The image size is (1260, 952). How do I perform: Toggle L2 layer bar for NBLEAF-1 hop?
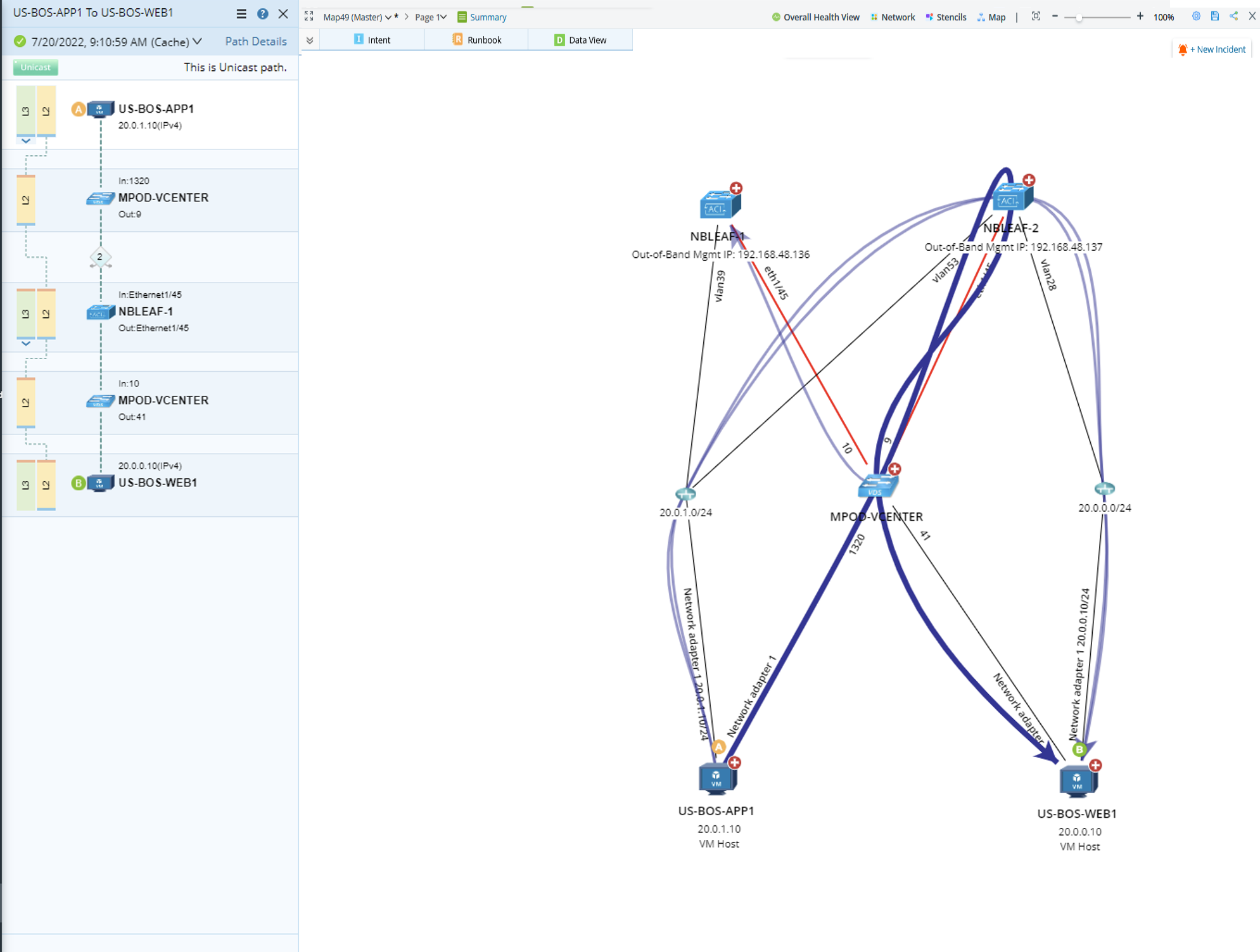(x=46, y=314)
